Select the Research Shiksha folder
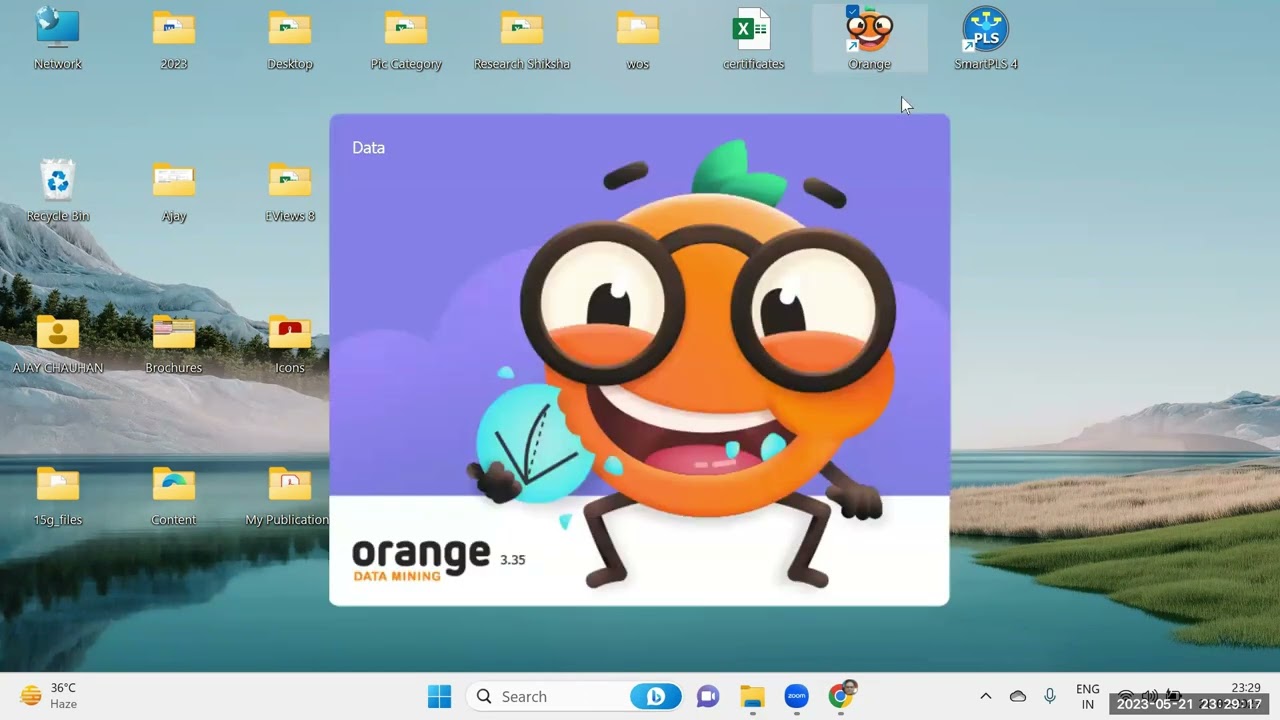The width and height of the screenshot is (1280, 720). pos(522,39)
